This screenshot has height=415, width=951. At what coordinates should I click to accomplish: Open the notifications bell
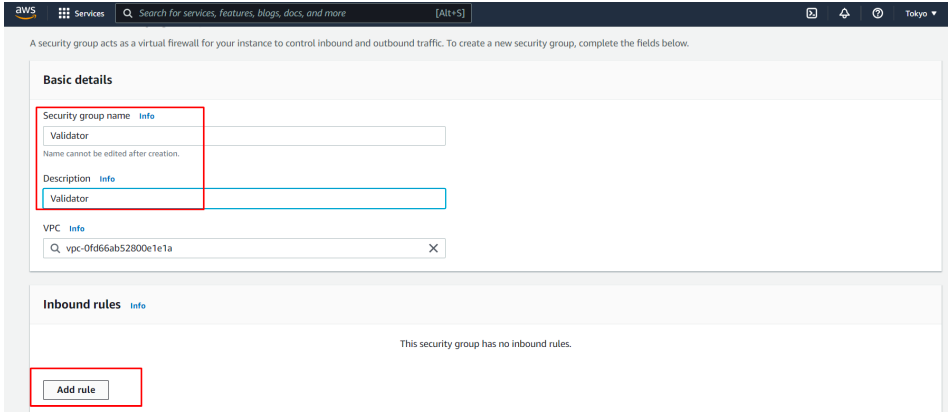pos(845,14)
